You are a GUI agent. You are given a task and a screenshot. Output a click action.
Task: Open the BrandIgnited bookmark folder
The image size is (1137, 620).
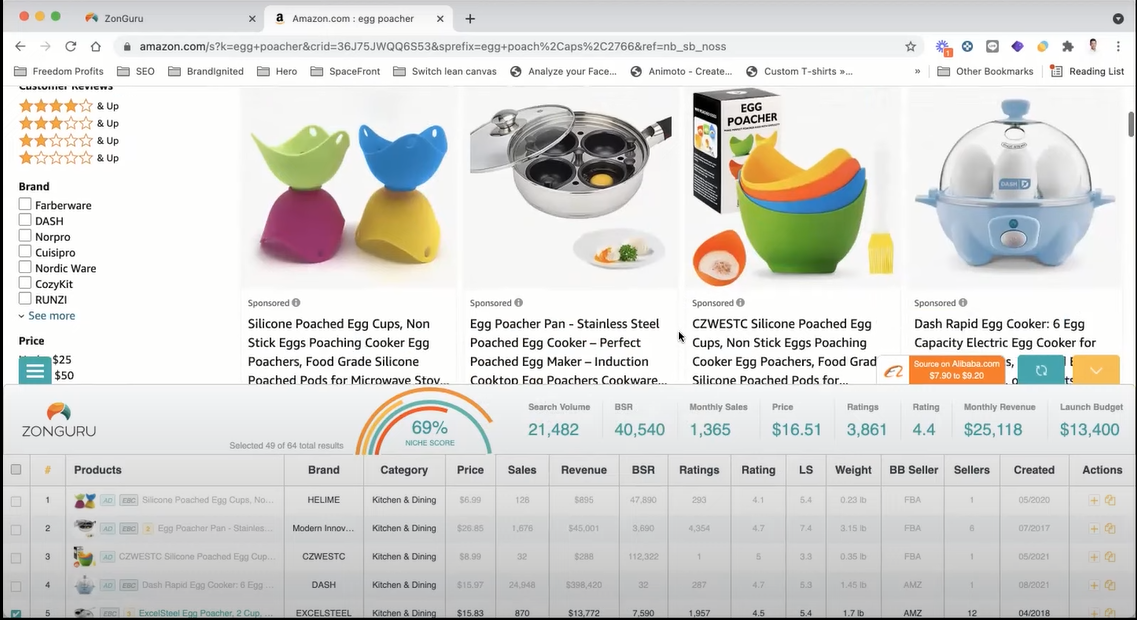pos(206,71)
